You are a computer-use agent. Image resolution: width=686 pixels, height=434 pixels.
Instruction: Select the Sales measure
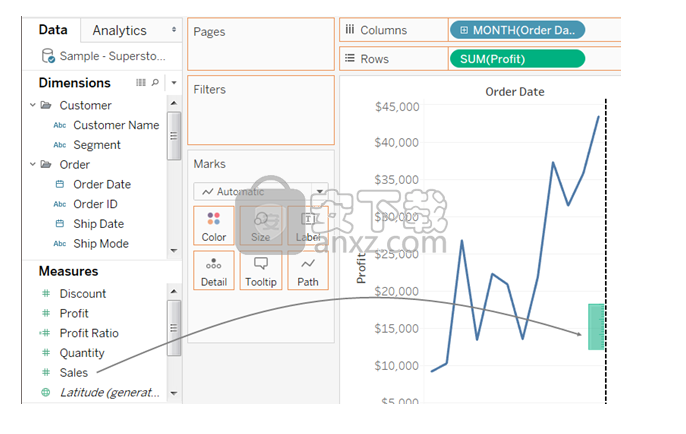click(x=74, y=372)
